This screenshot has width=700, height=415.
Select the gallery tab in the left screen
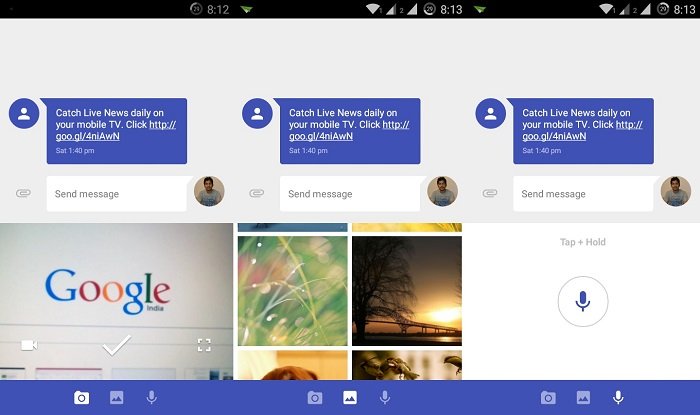pyautogui.click(x=117, y=398)
